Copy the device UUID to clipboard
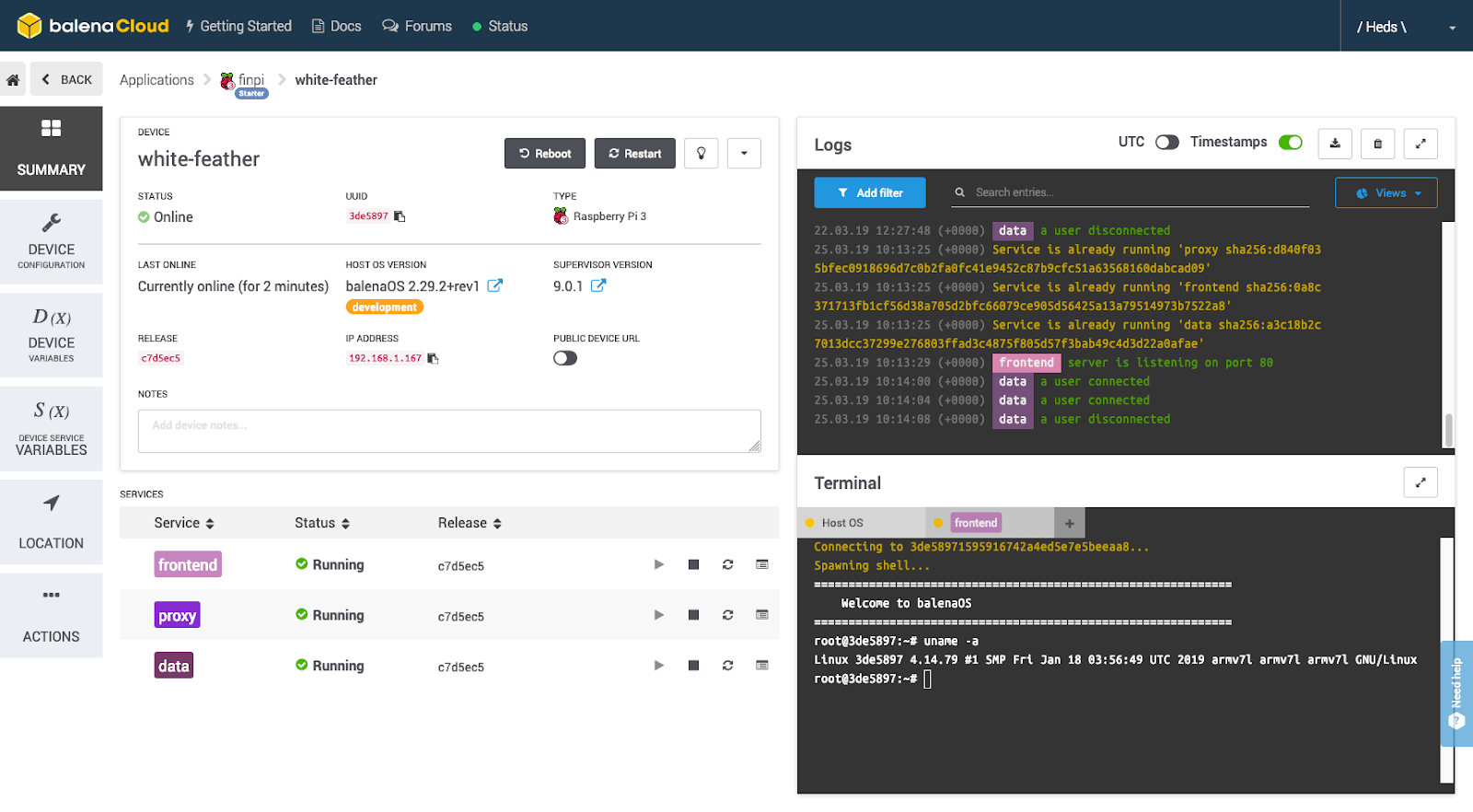1473x812 pixels. (400, 216)
